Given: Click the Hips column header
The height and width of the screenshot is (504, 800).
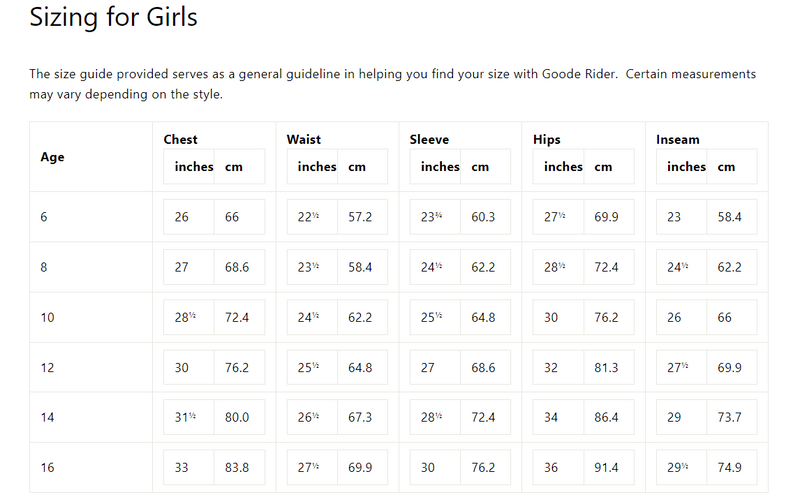Looking at the screenshot, I should 546,139.
